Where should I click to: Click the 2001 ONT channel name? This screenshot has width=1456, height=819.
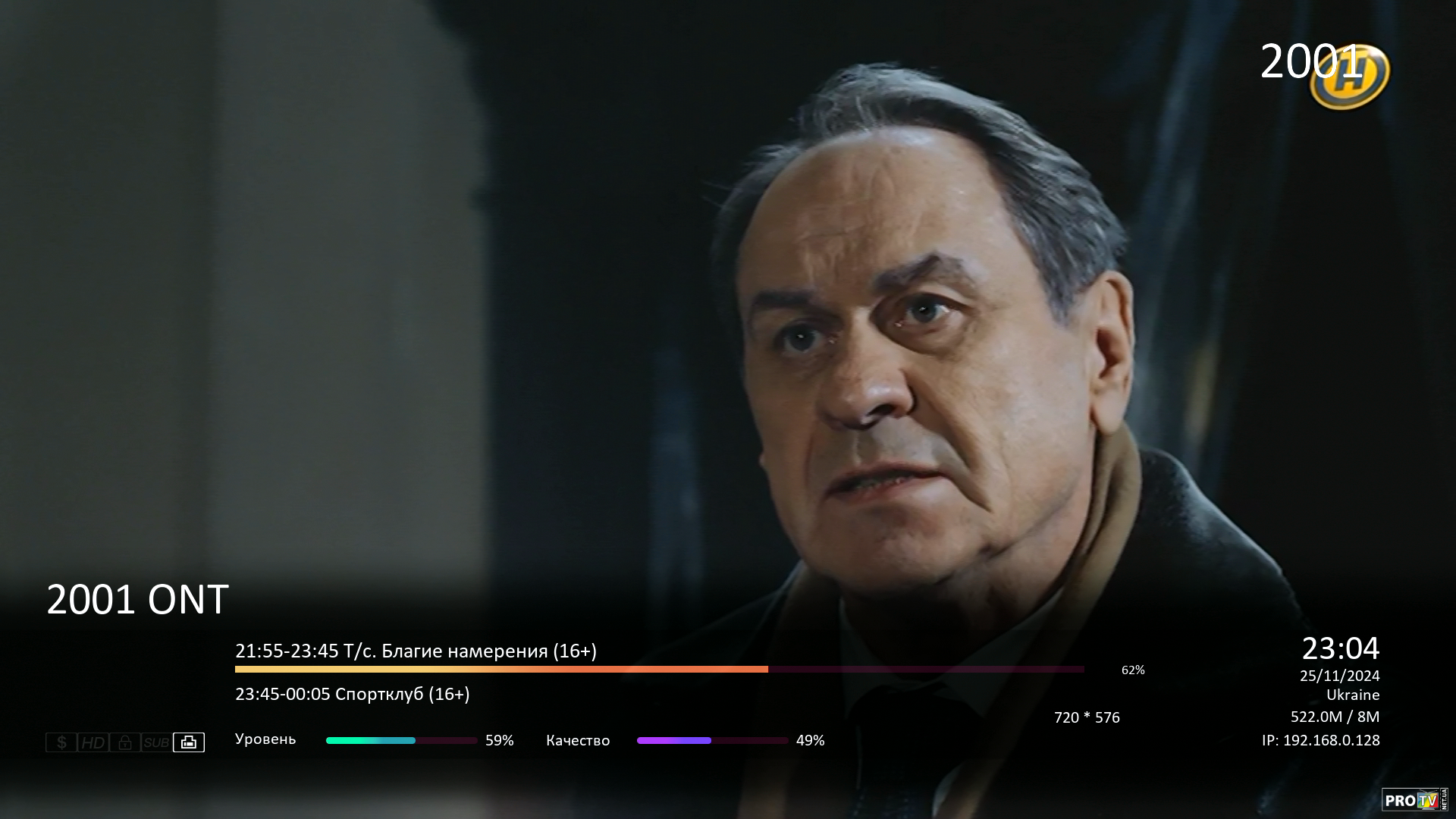tap(137, 600)
